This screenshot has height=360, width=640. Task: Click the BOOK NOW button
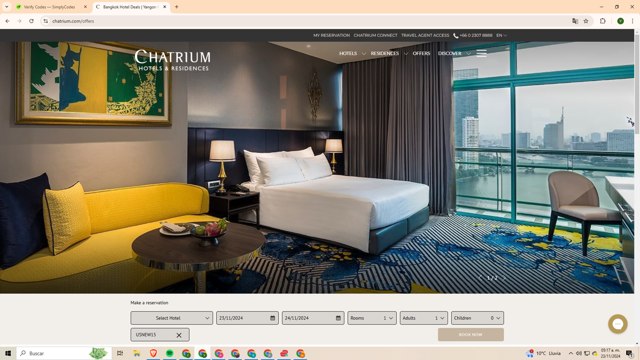pyautogui.click(x=471, y=335)
